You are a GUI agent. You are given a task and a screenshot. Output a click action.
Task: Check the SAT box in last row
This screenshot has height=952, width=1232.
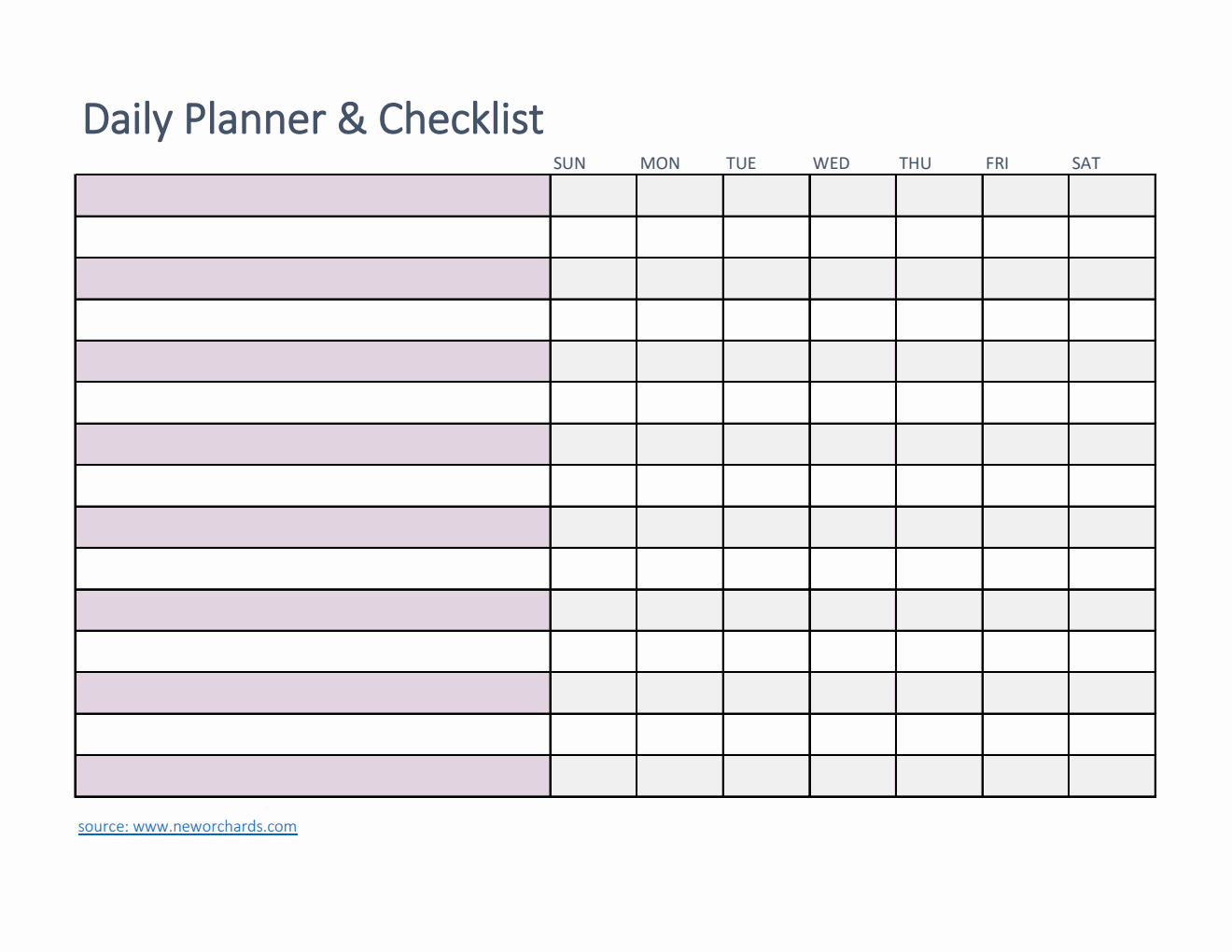point(1112,776)
